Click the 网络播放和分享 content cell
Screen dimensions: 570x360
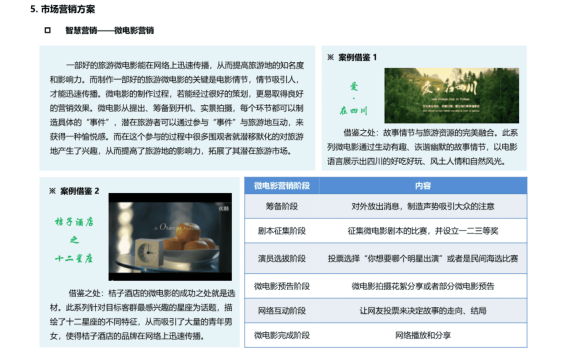point(423,335)
